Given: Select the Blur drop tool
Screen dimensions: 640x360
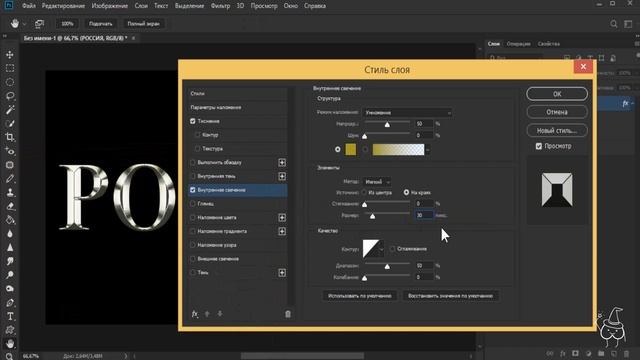Looking at the screenshot, I should tap(10, 234).
